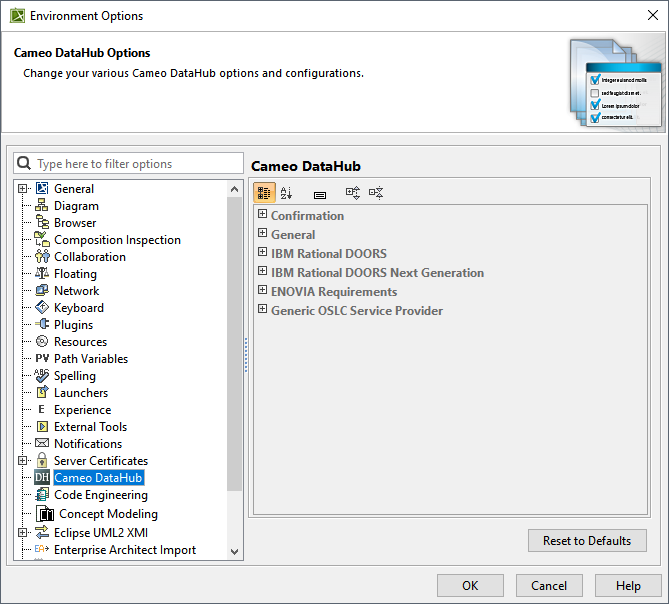669x604 pixels.
Task: Open the Path Variables options
Action: tap(91, 359)
